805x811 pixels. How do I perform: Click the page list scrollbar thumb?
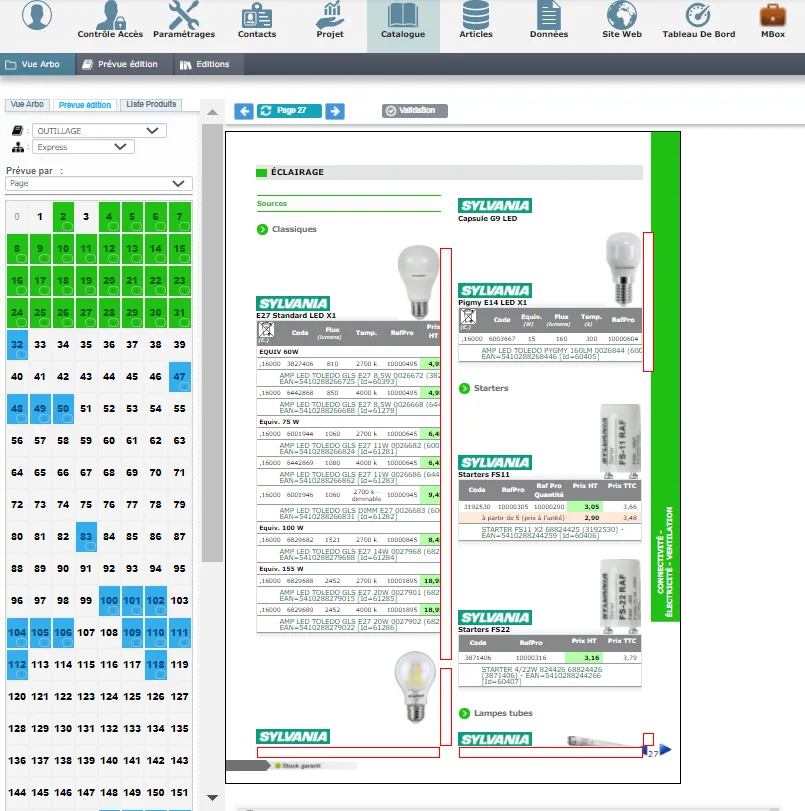[212, 343]
